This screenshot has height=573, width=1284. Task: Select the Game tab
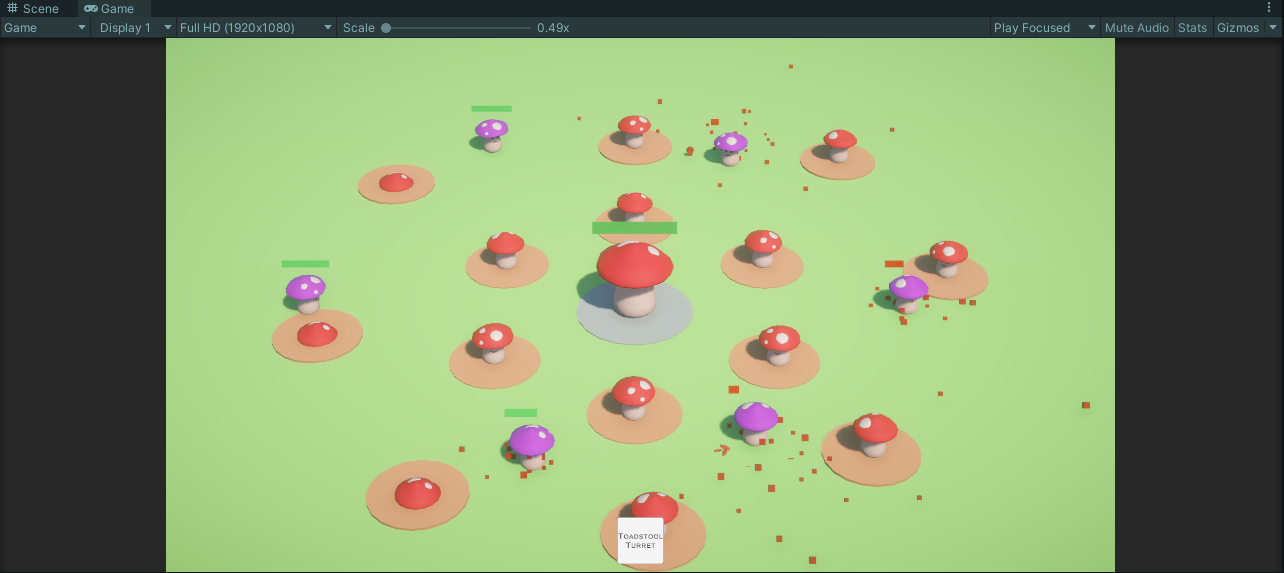pyautogui.click(x=109, y=8)
